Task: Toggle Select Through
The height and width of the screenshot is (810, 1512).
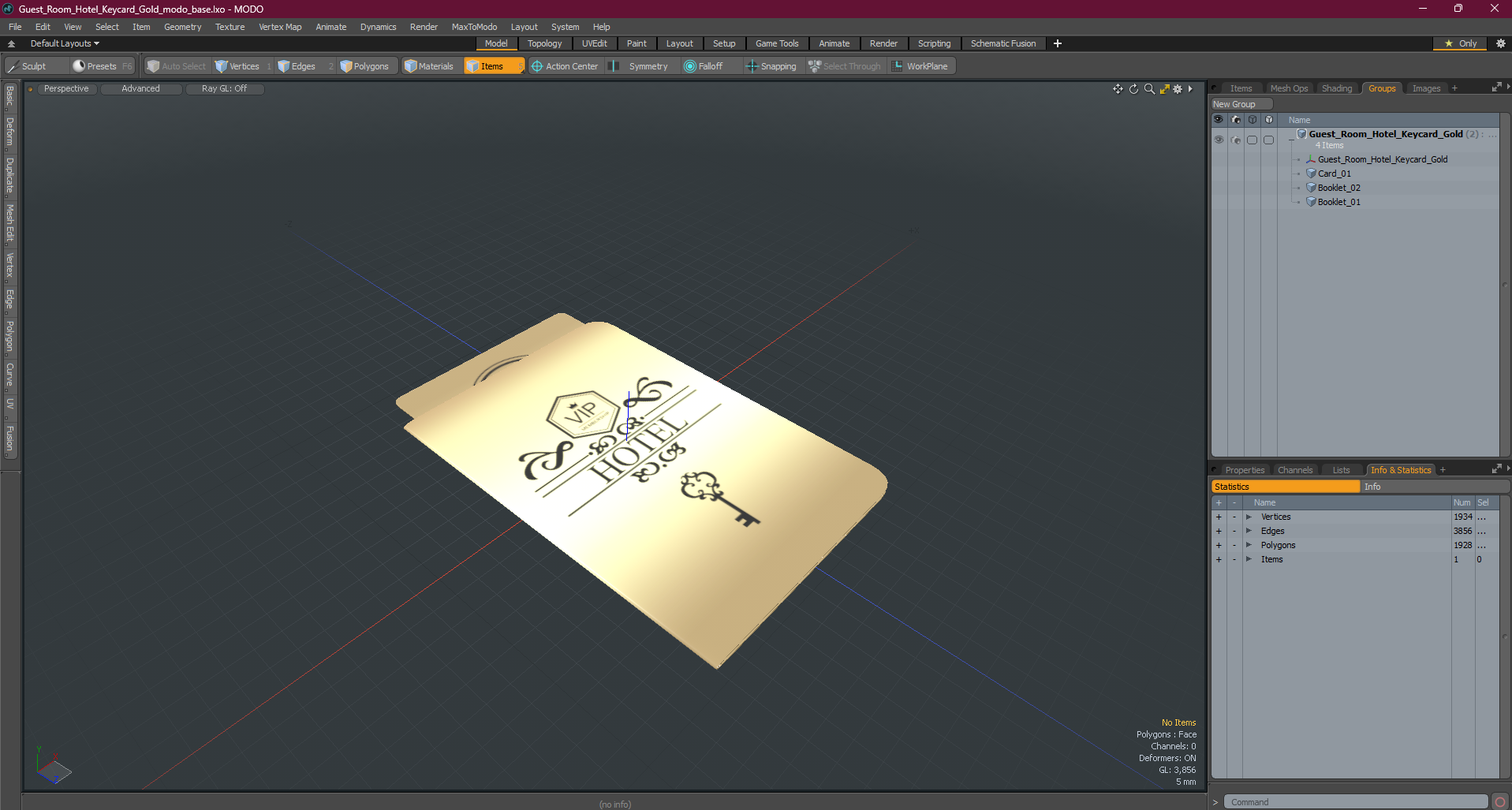Action: [x=845, y=66]
